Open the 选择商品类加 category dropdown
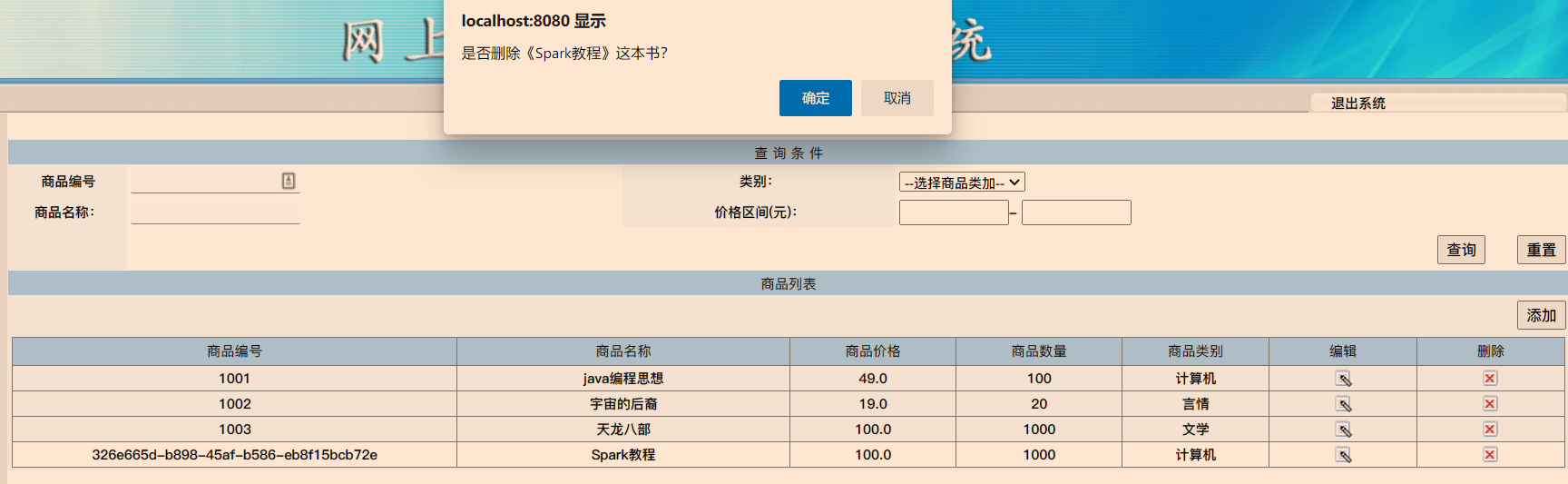The width and height of the screenshot is (1568, 484). [962, 183]
